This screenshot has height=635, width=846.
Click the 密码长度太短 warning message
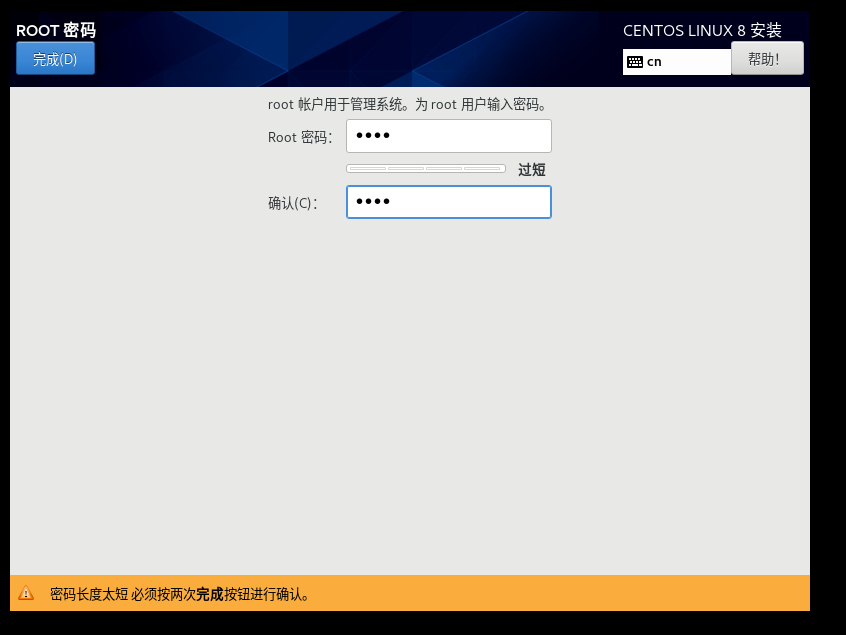coord(89,594)
